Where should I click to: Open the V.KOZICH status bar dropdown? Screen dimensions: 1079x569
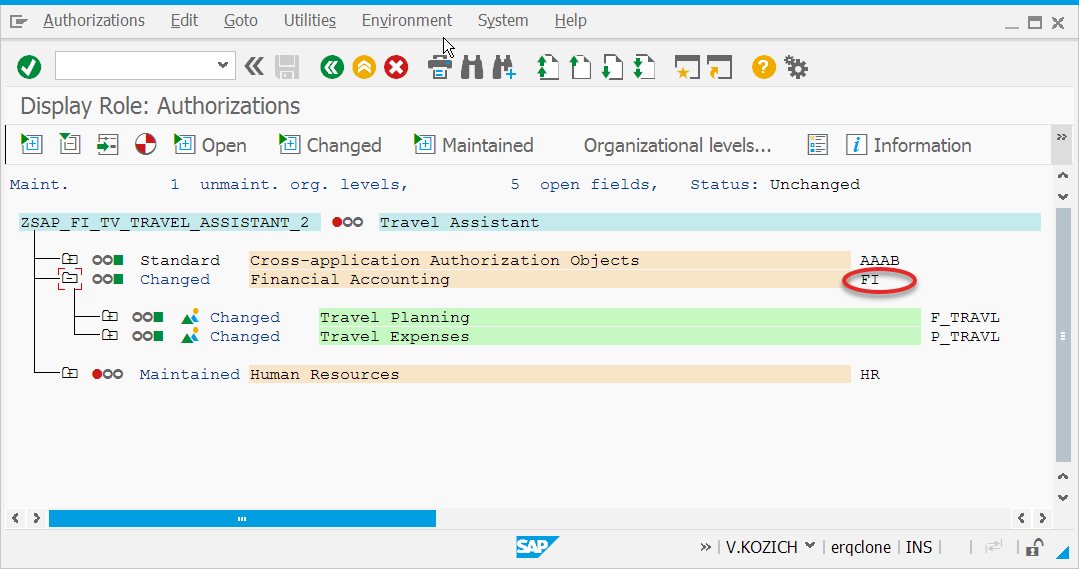click(x=810, y=546)
